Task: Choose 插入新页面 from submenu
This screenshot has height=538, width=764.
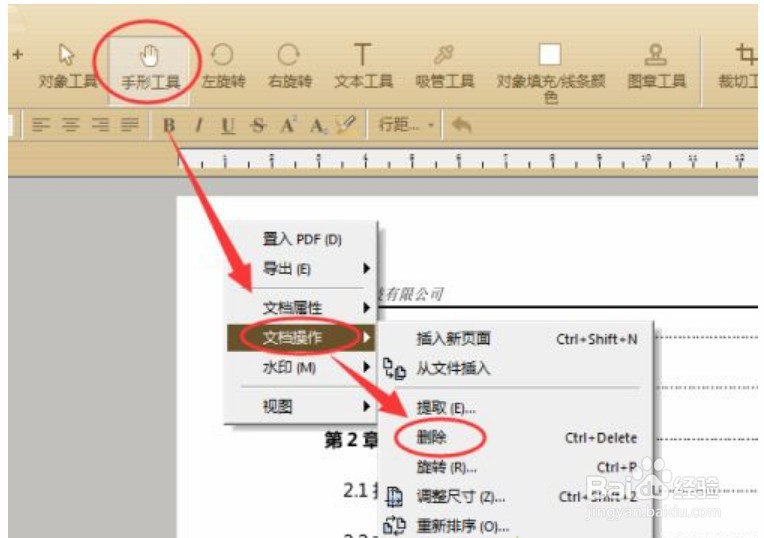Action: point(516,339)
